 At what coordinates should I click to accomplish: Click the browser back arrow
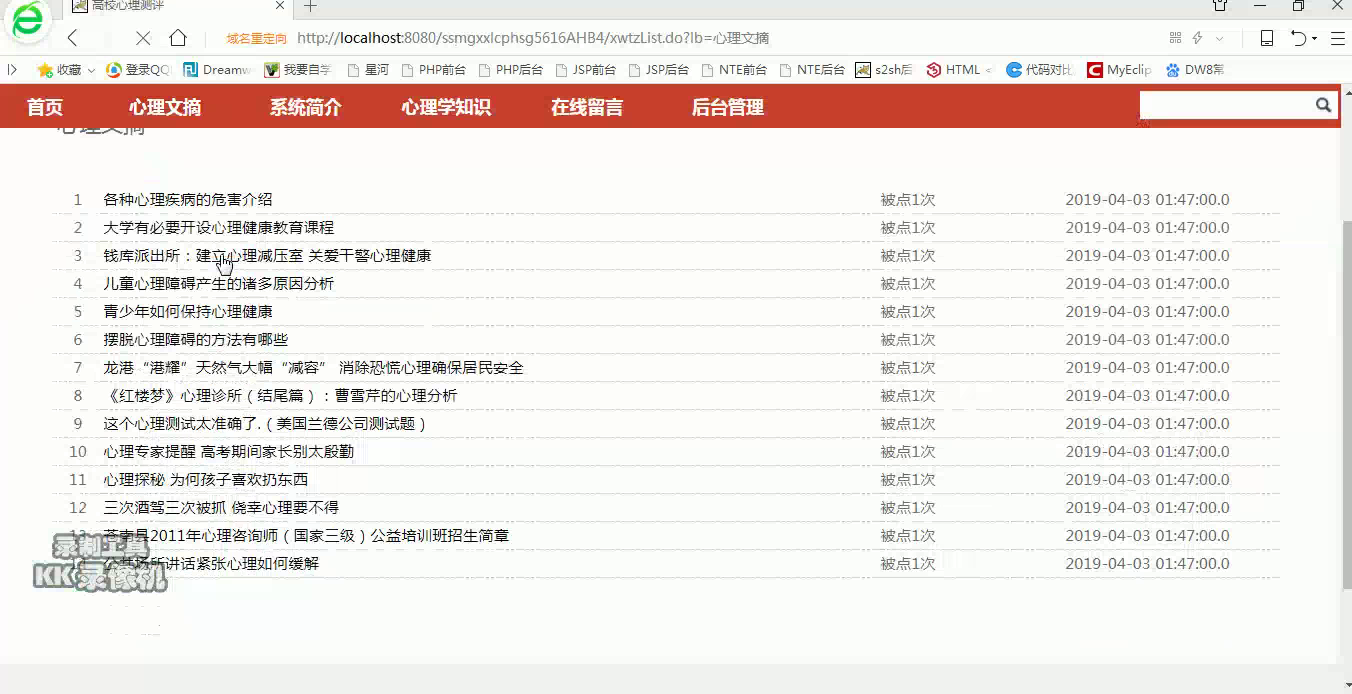point(72,38)
